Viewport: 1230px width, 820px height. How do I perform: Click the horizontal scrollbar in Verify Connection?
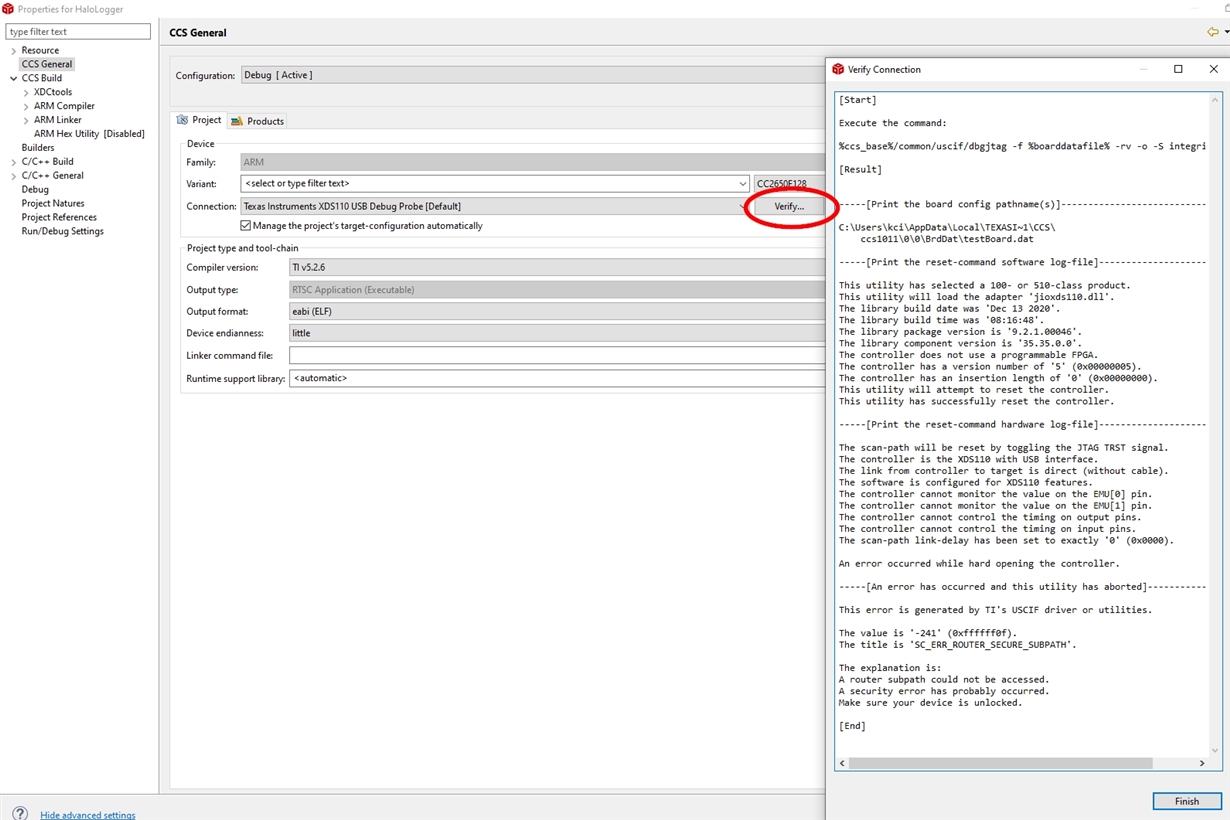1000,763
